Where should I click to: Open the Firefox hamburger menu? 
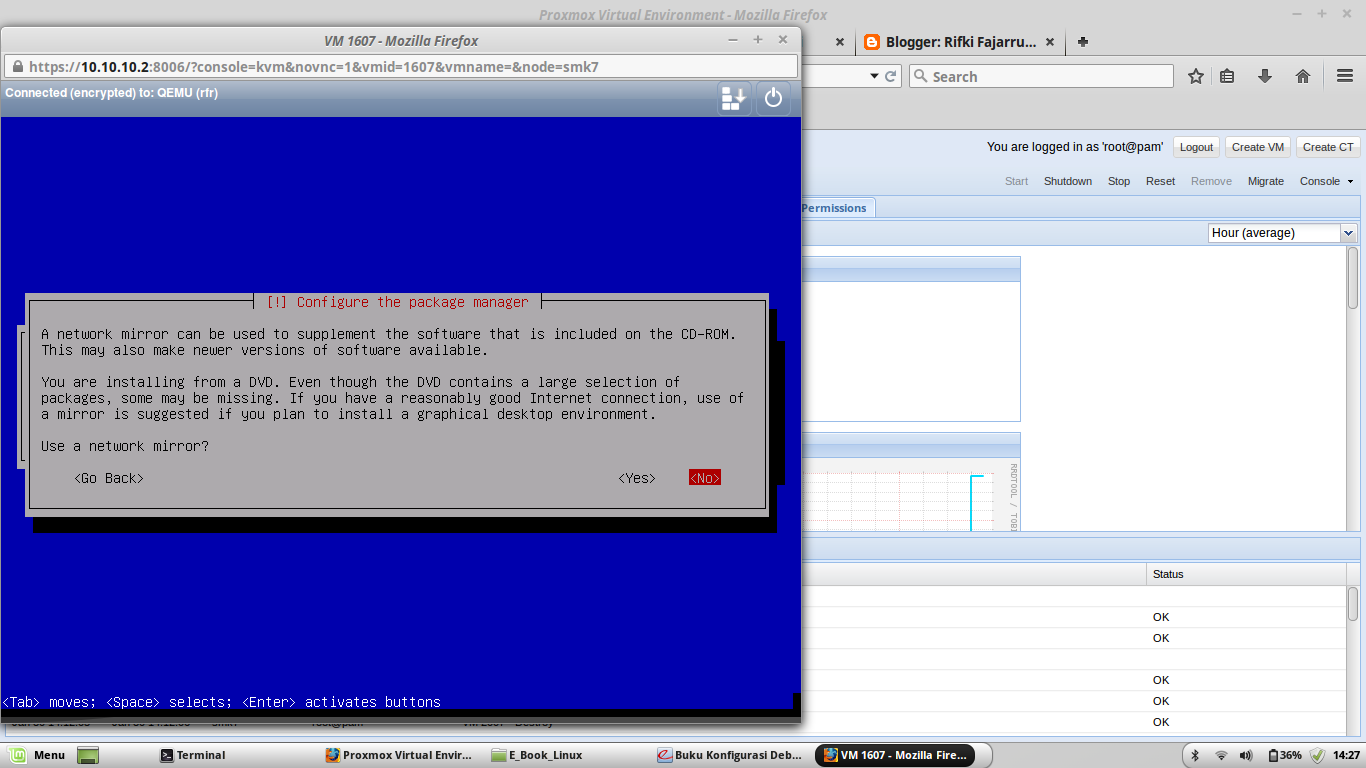1345,76
